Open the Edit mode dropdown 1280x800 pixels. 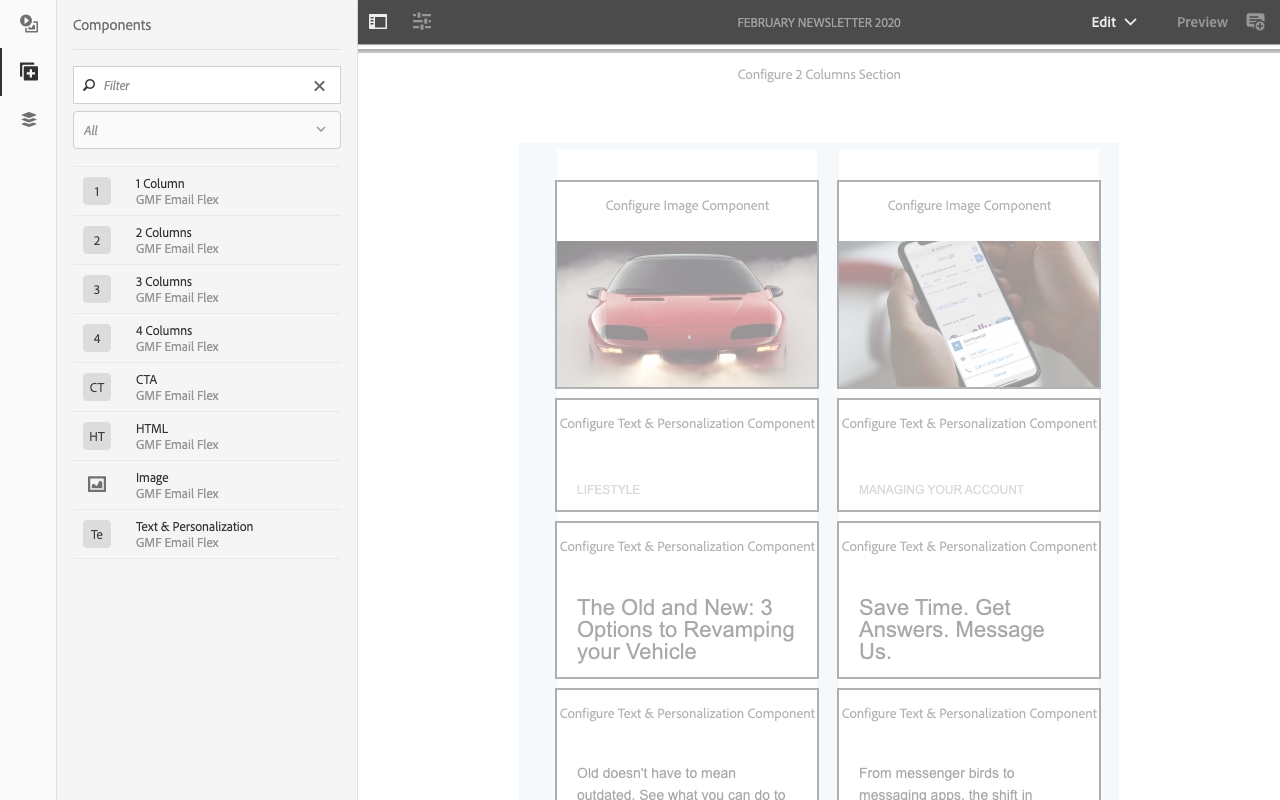tap(1114, 22)
